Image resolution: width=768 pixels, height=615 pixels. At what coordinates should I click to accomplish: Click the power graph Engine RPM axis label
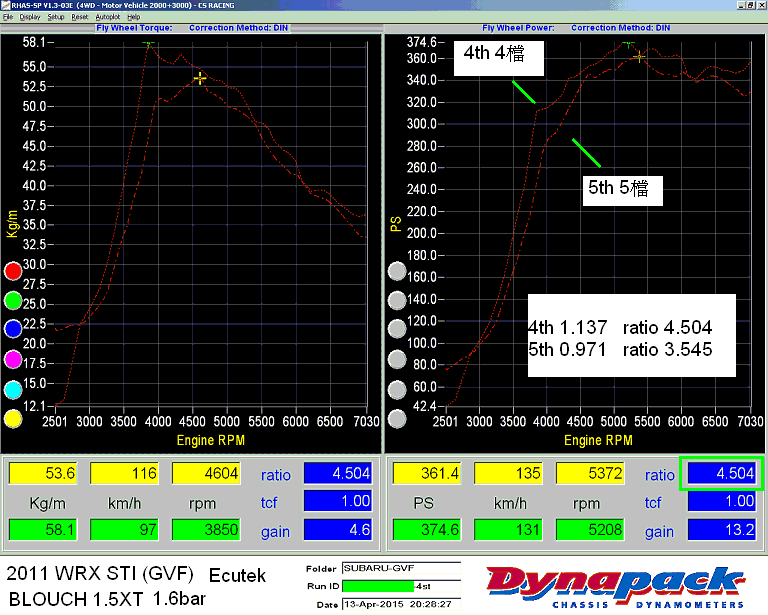(x=598, y=440)
